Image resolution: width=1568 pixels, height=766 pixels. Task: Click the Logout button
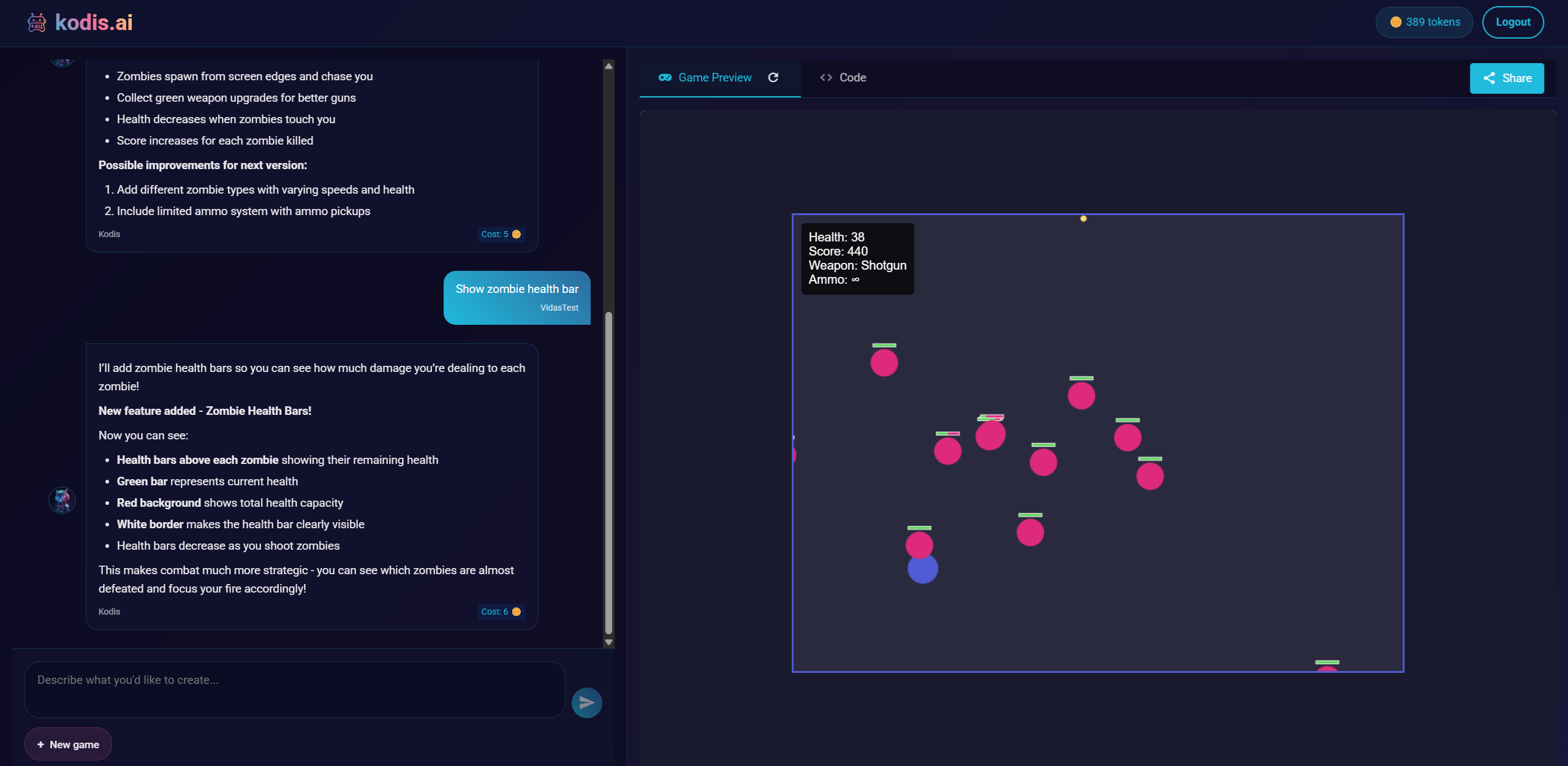tap(1512, 21)
